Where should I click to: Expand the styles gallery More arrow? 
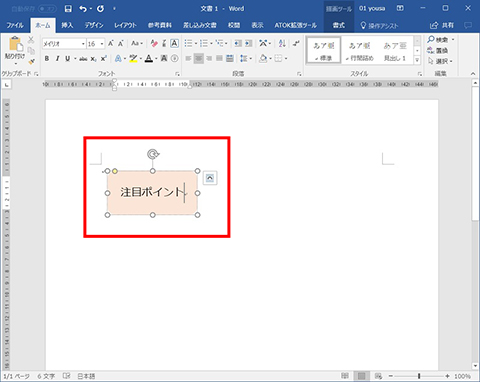pyautogui.click(x=417, y=60)
